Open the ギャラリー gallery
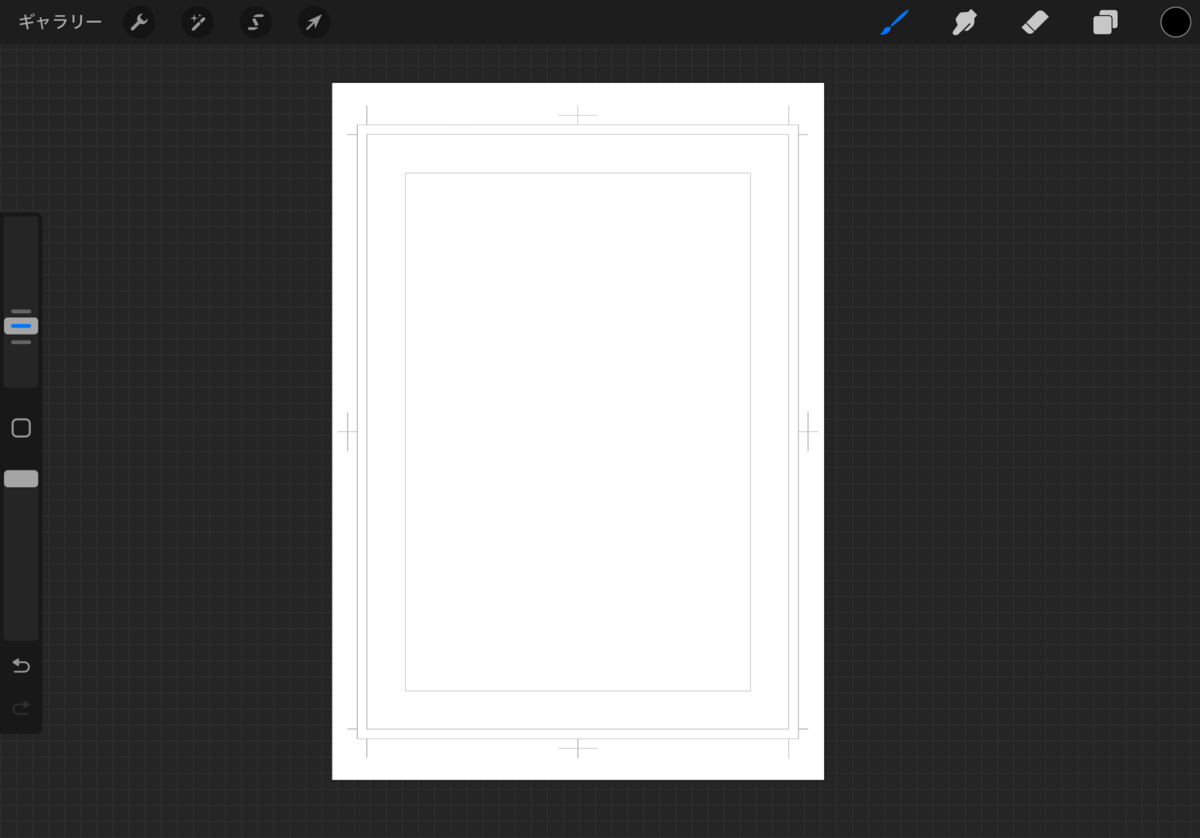The width and height of the screenshot is (1200, 838). (x=60, y=22)
